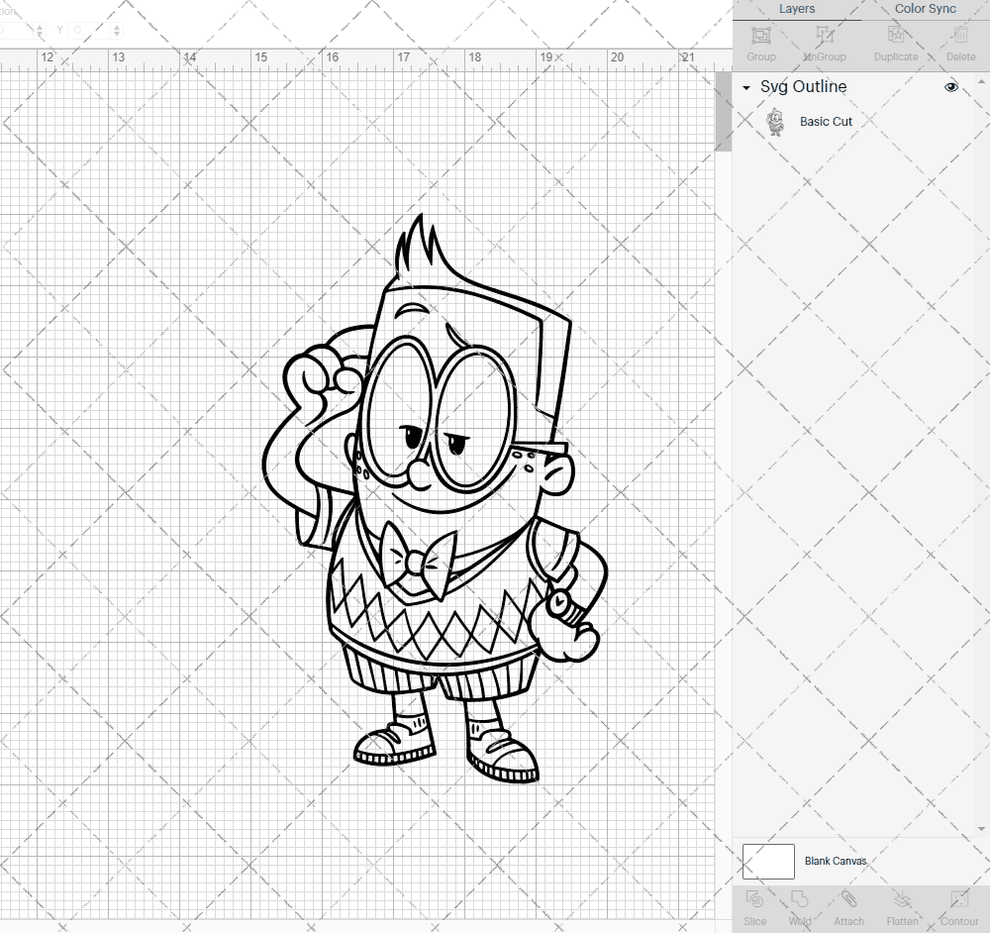Screen dimensions: 990x933
Task: Open the Blank Canvas color swatch
Action: 767,861
